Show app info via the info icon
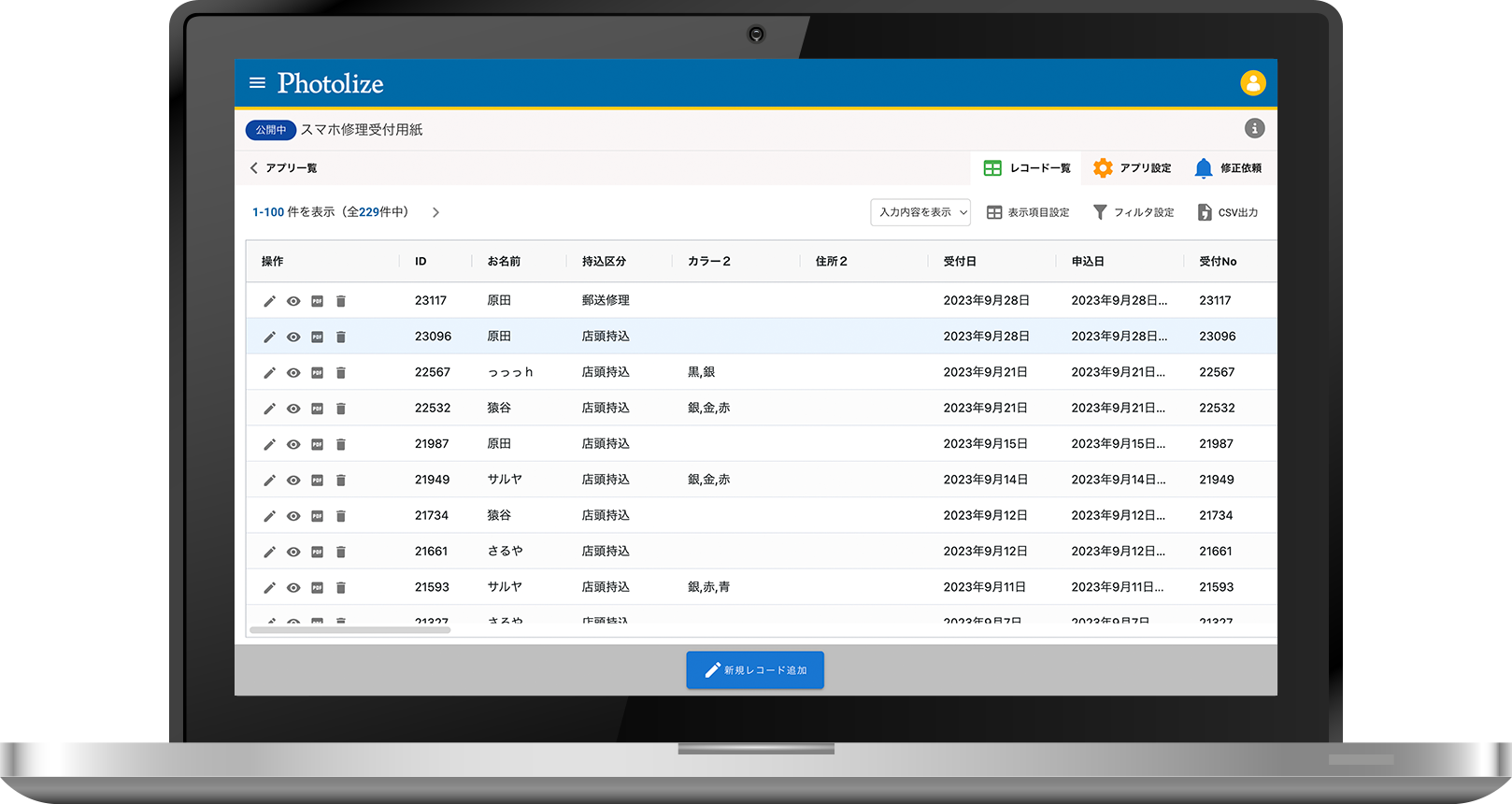 click(1254, 128)
